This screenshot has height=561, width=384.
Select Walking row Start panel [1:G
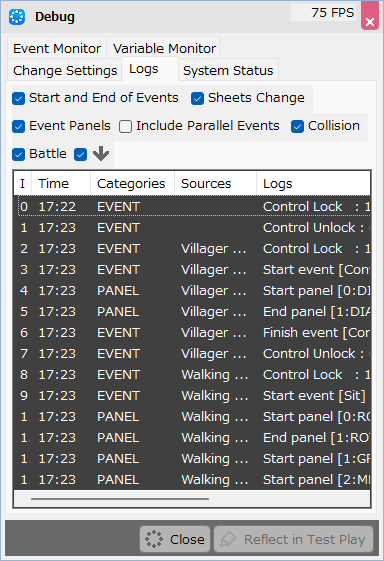192,458
